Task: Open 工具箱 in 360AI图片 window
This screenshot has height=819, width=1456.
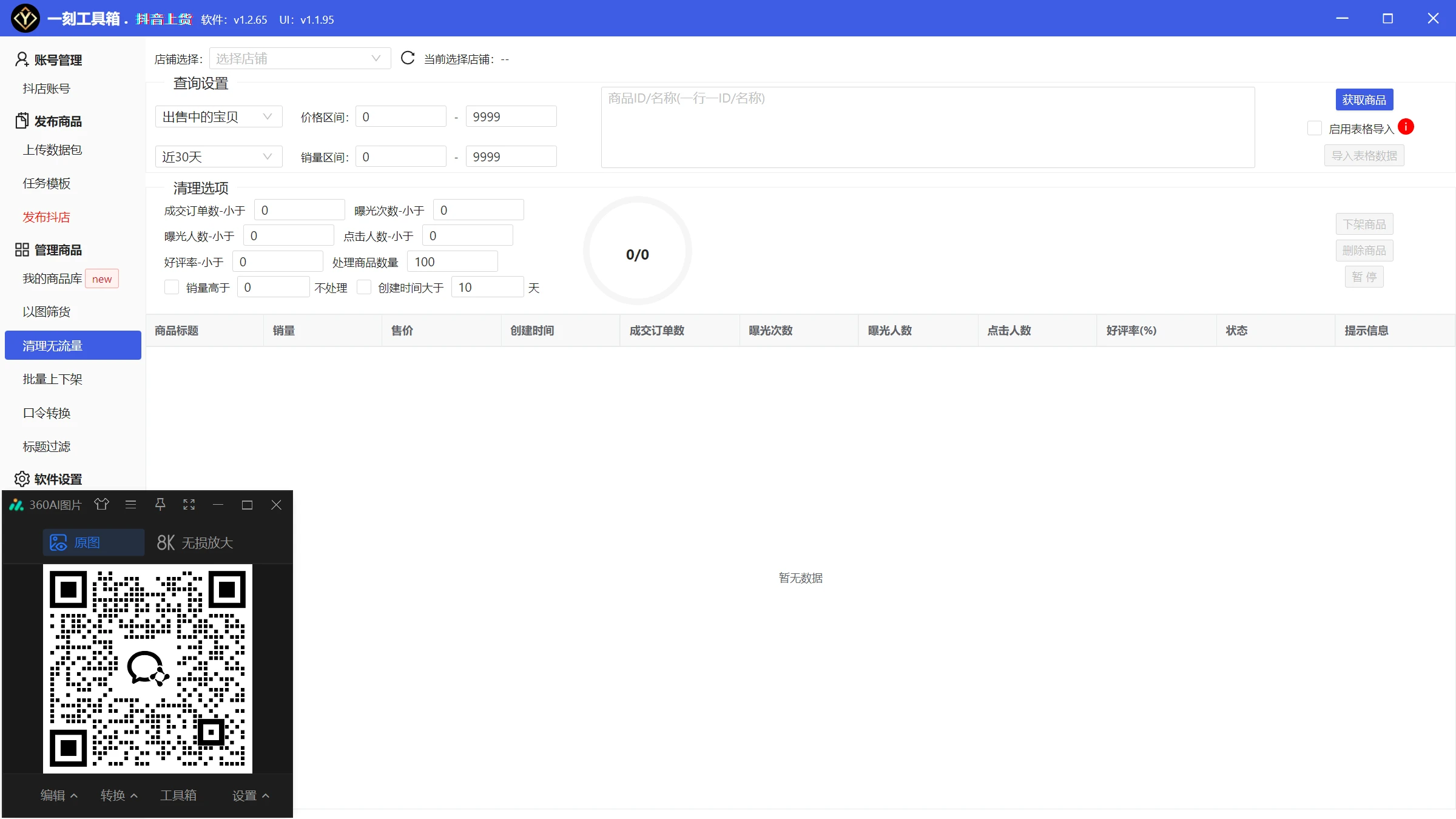Action: [x=178, y=795]
